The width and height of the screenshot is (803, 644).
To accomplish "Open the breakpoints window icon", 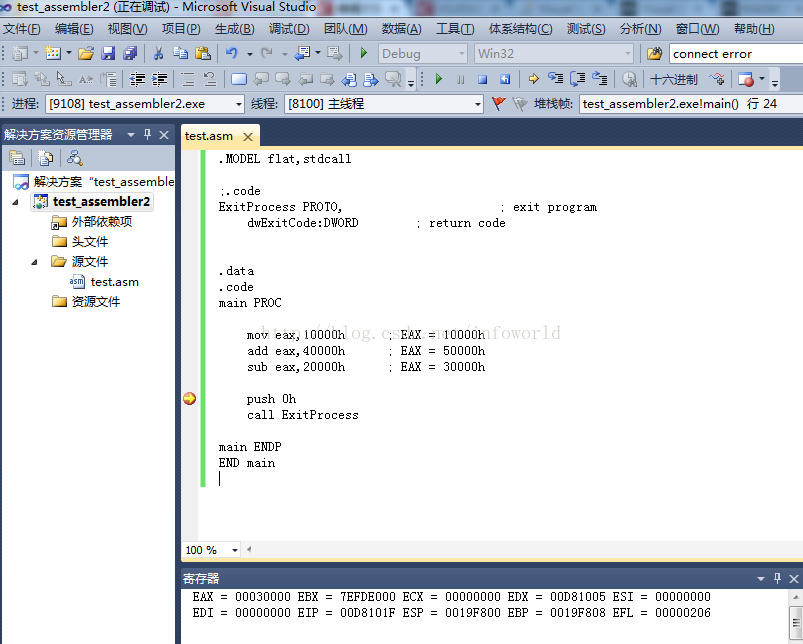I will [746, 79].
